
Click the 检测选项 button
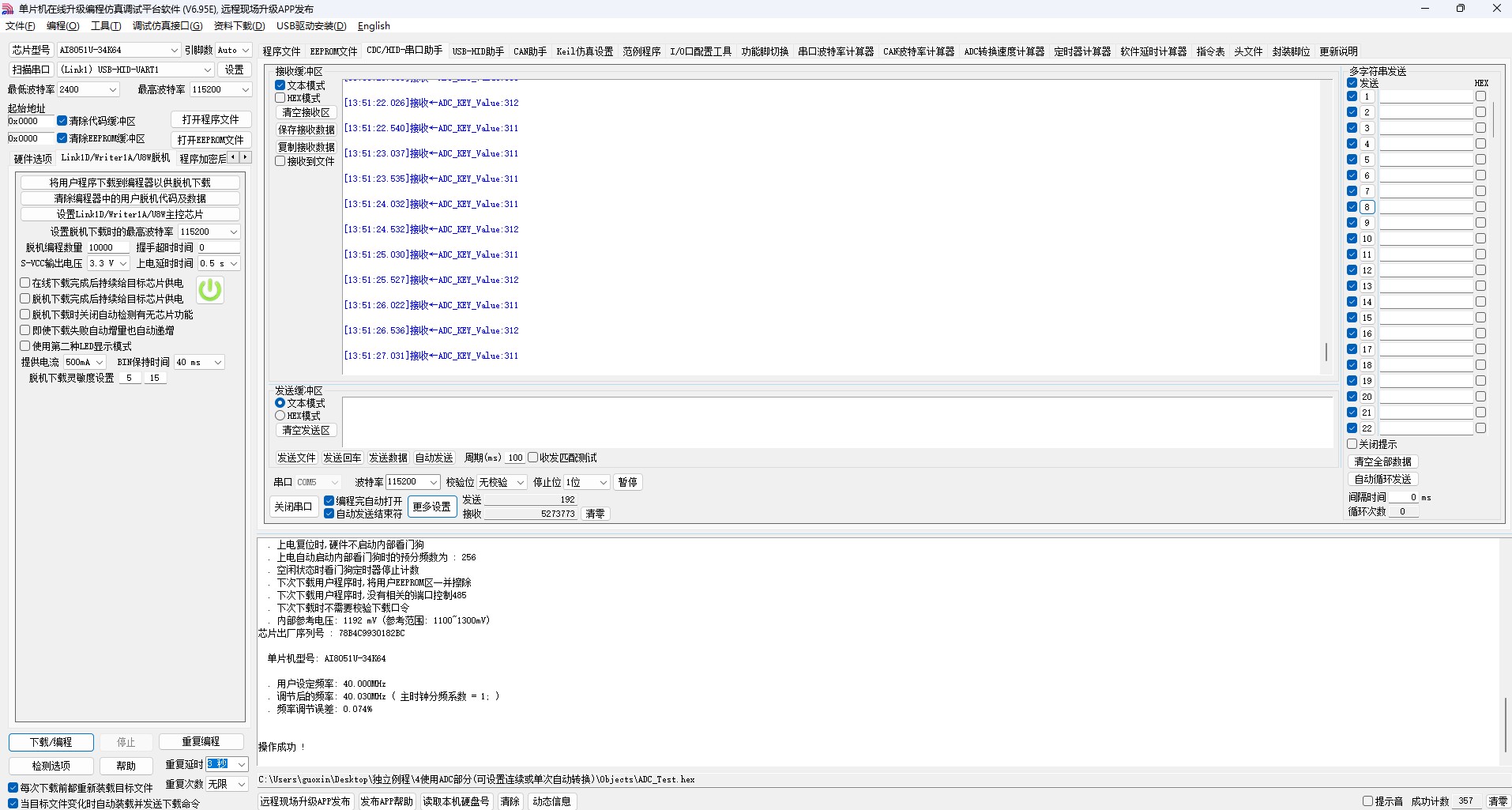[51, 766]
